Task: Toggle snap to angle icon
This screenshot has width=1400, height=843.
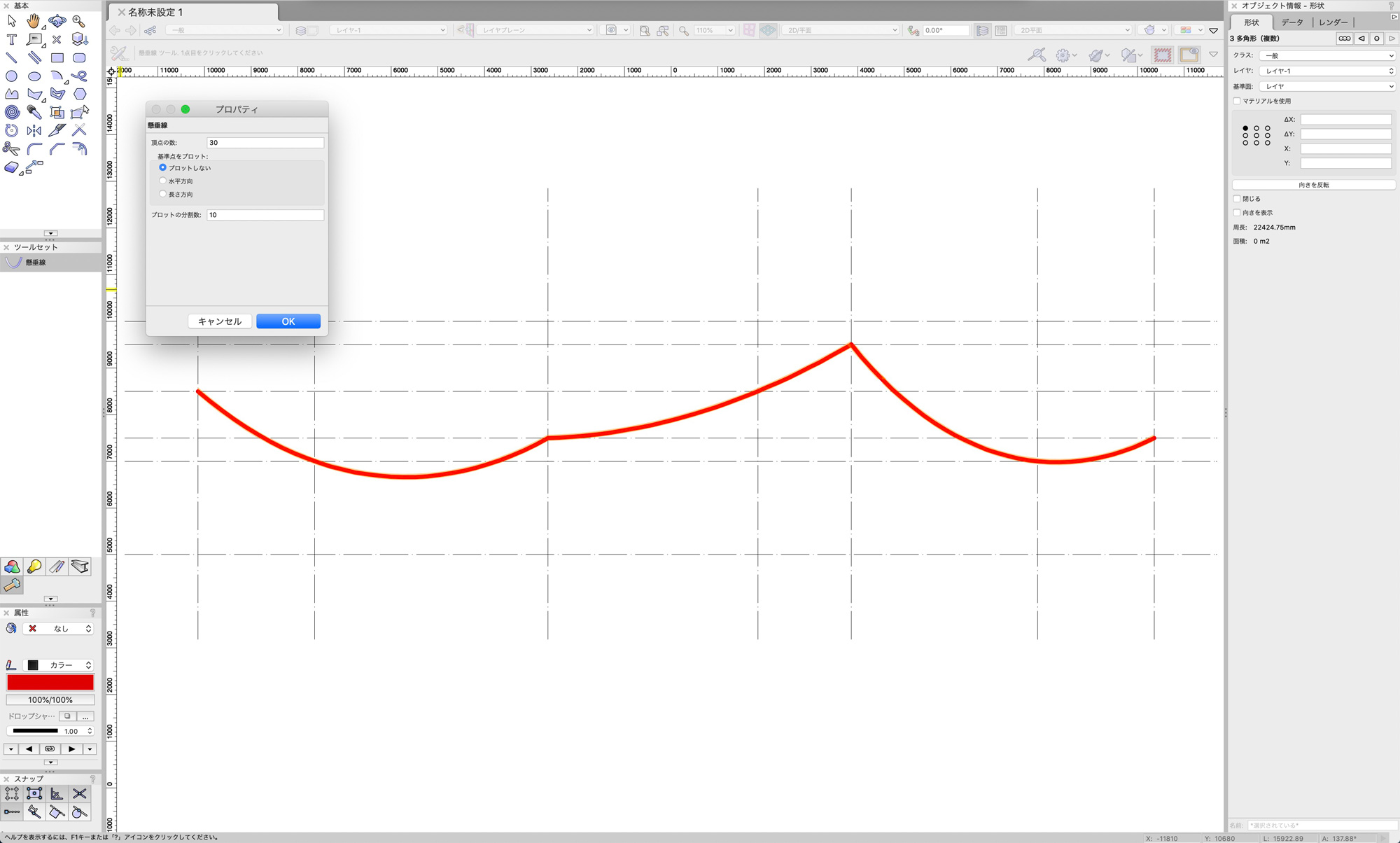Action: point(57,793)
